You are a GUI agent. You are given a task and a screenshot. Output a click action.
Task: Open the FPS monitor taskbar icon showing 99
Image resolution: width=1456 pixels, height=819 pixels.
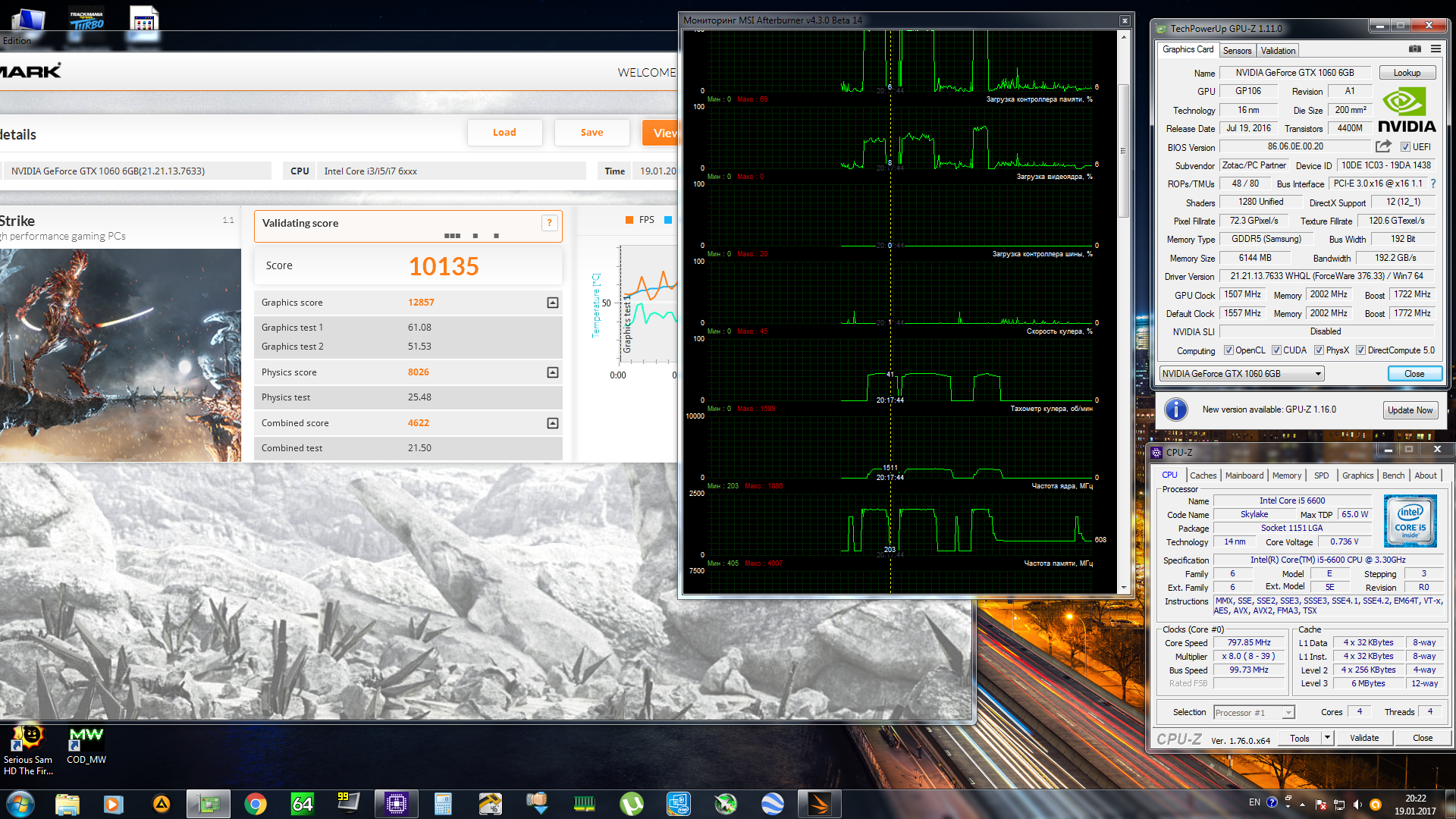click(x=348, y=802)
